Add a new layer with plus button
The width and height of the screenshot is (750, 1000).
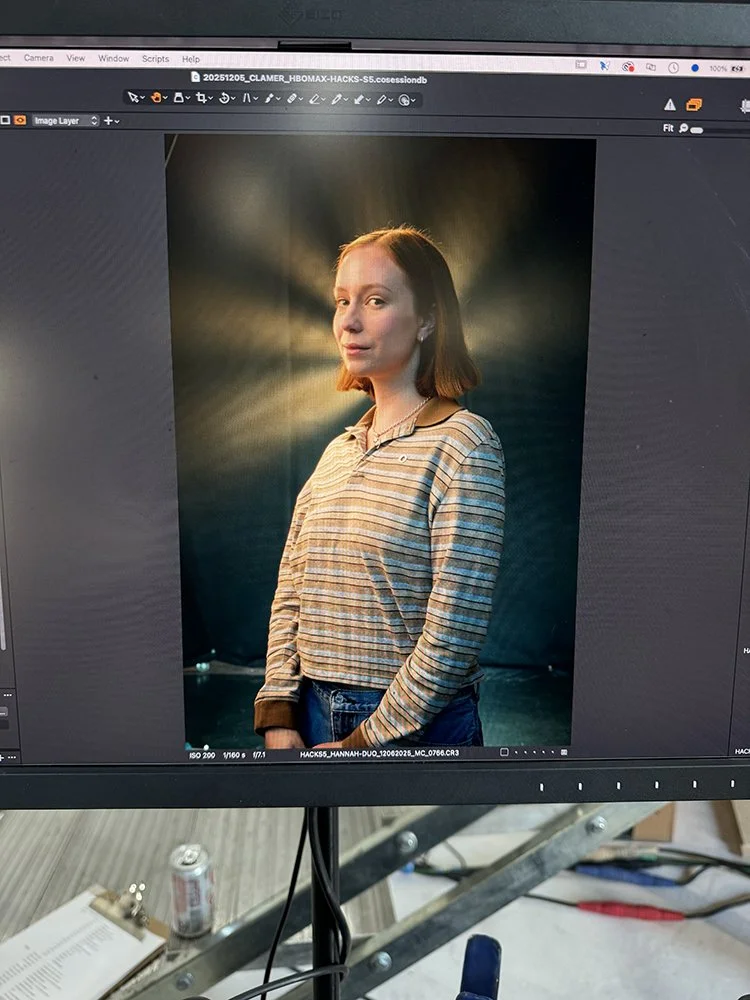pyautogui.click(x=108, y=121)
